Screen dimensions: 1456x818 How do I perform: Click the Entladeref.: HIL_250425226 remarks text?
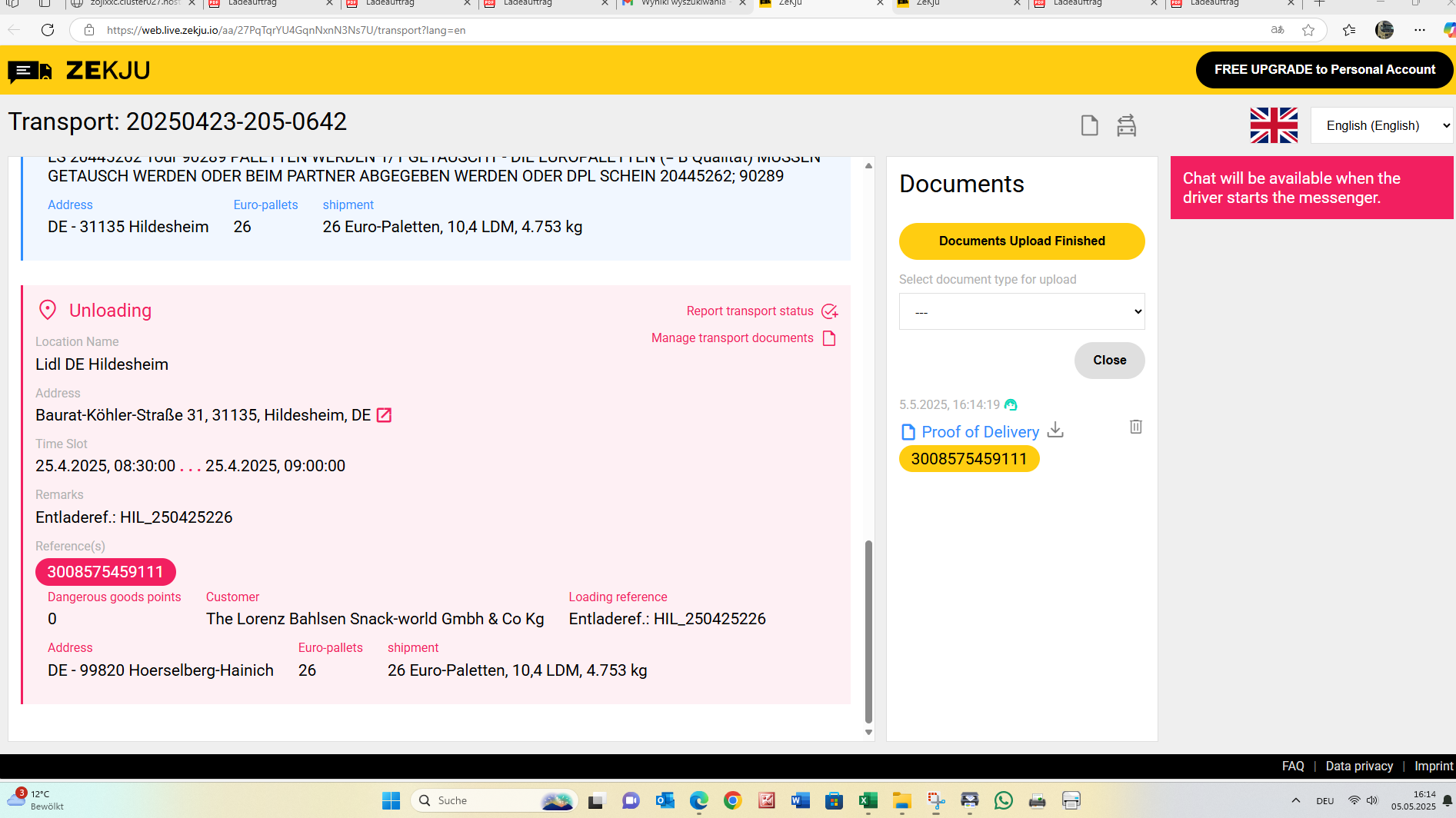click(134, 517)
